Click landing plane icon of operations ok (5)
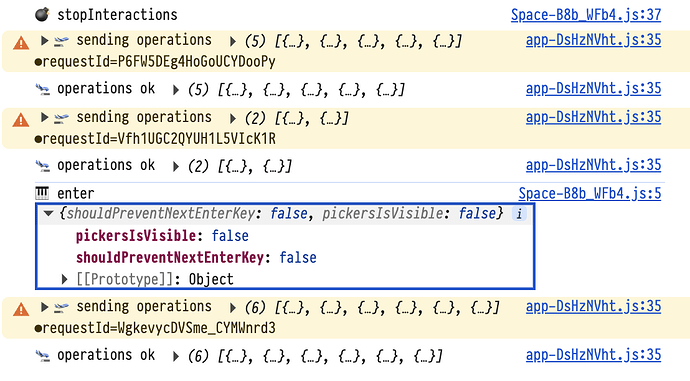Image resolution: width=690 pixels, height=381 pixels. 43,90
